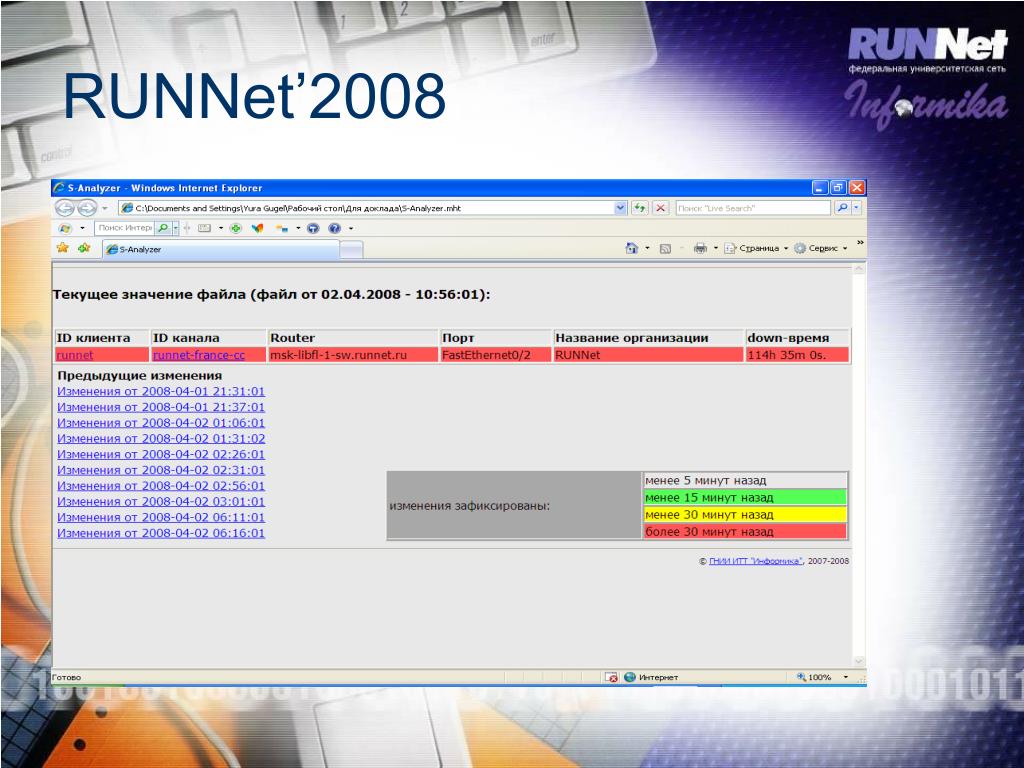Open 'Изменения от 2008-04-02 03:01:01' link
The image size is (1024, 768).
pos(161,502)
